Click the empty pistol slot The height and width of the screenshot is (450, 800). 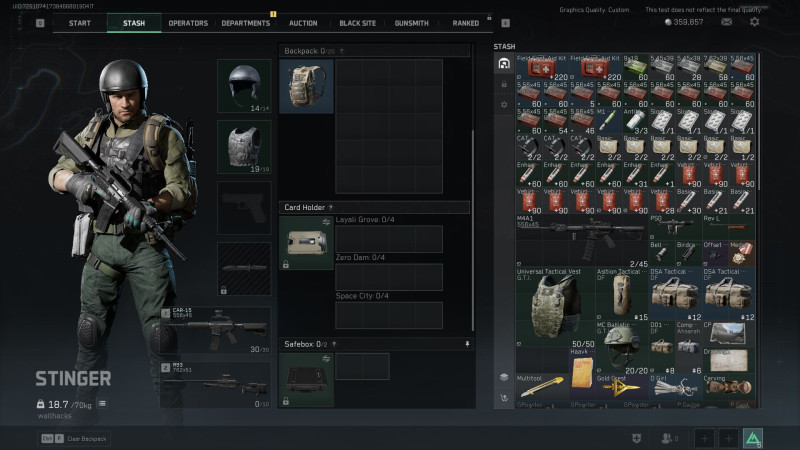pyautogui.click(x=244, y=208)
